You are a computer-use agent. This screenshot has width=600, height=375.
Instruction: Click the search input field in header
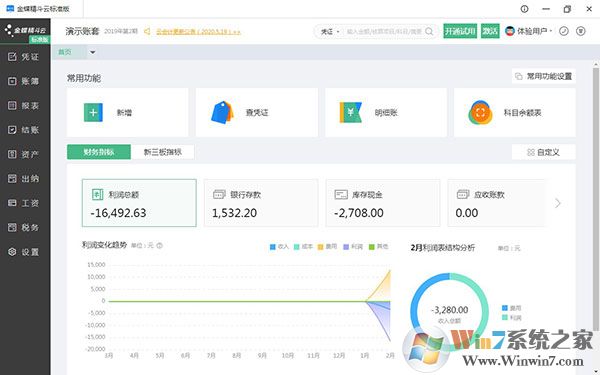click(x=384, y=31)
